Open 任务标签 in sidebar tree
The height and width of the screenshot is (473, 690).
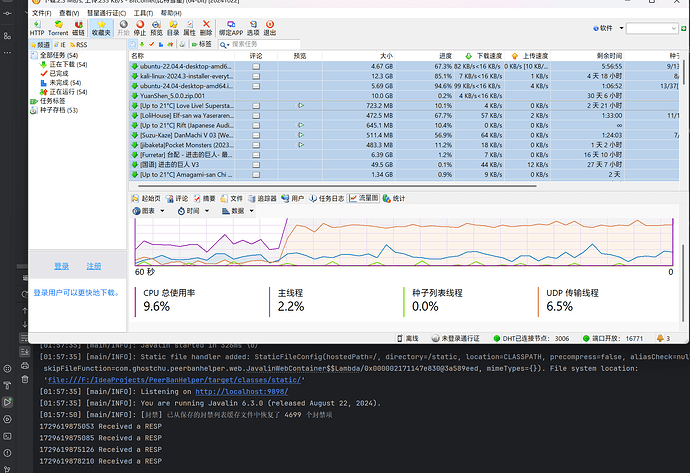coord(48,101)
